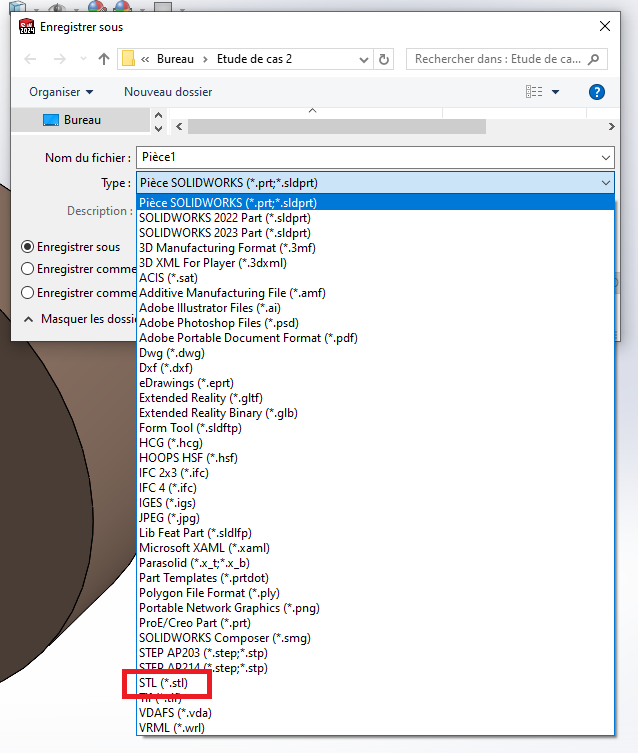Select Portable Network Graphics (*.png)

coord(375,608)
